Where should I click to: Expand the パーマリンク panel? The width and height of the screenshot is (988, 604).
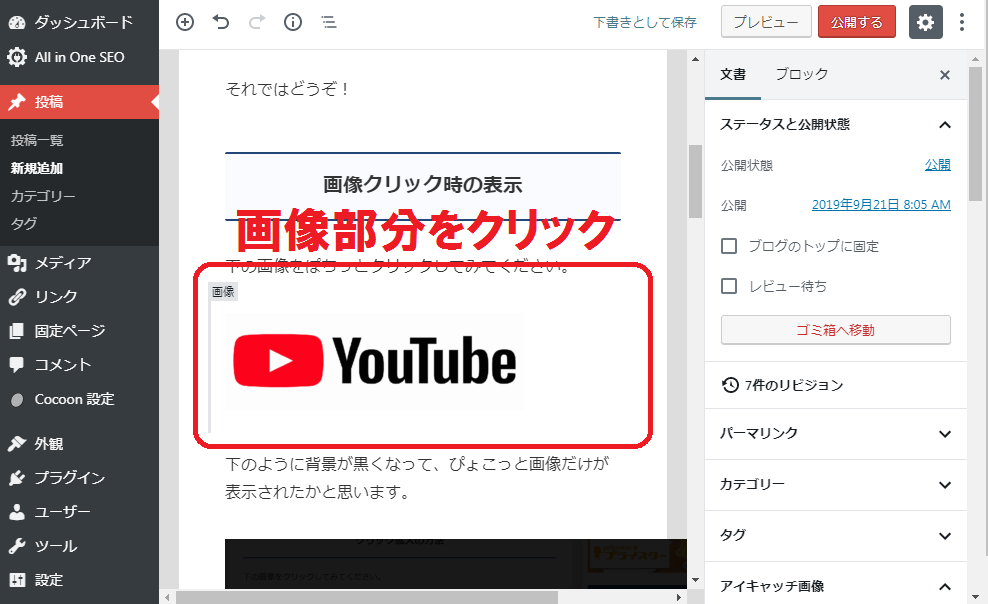pos(836,434)
